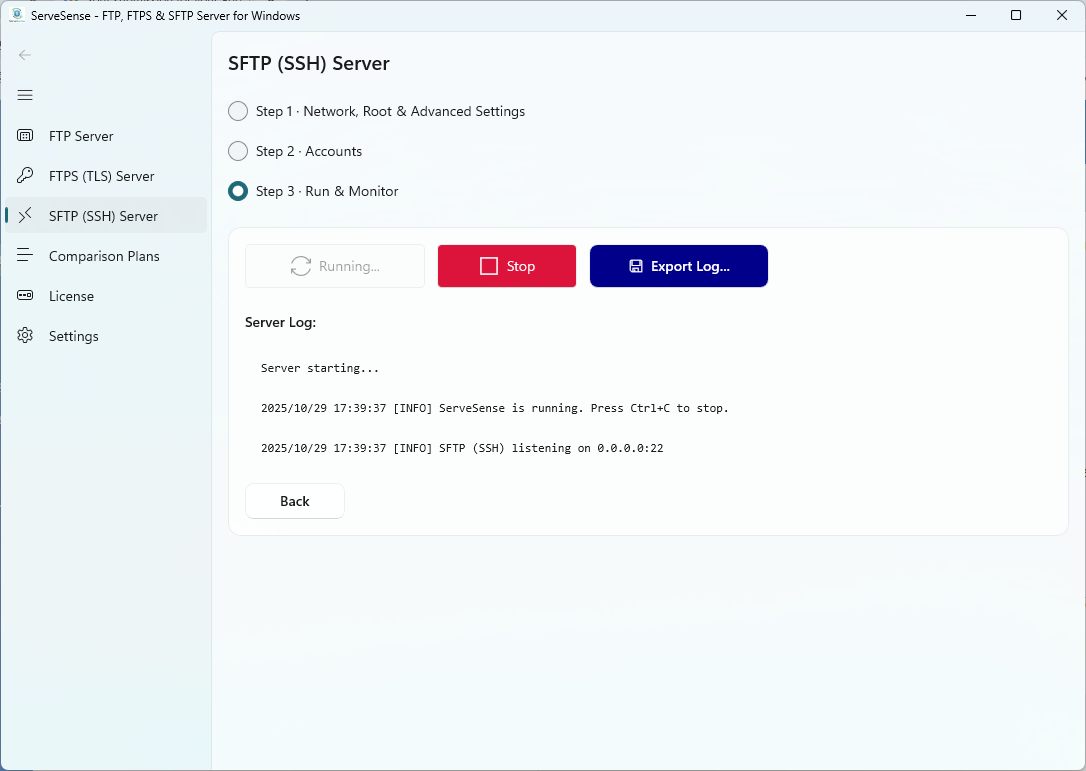This screenshot has height=771, width=1086.
Task: Click the save disk icon on Export Log
Action: (636, 266)
